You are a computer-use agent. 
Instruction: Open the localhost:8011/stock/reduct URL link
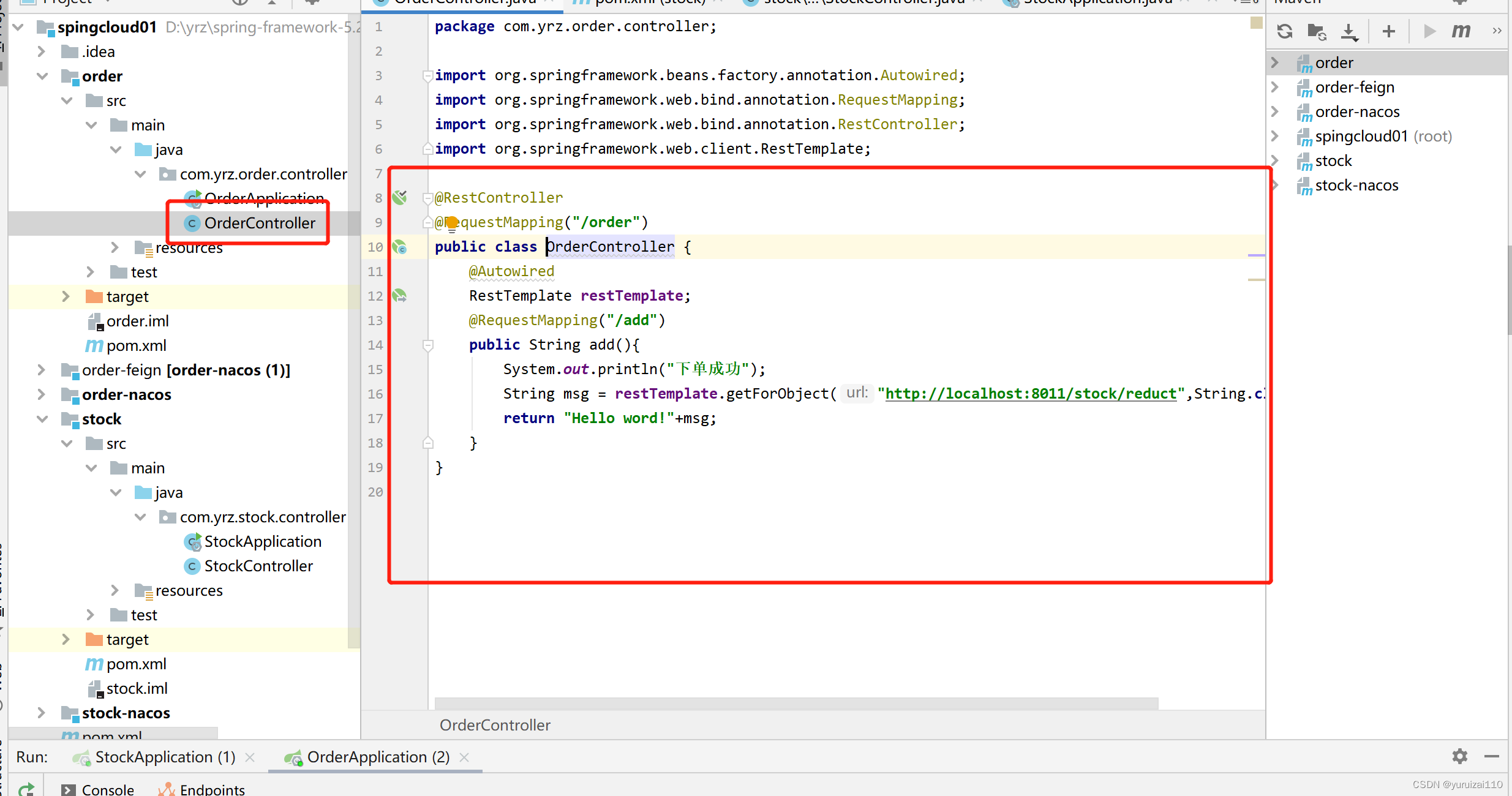[x=1031, y=394]
